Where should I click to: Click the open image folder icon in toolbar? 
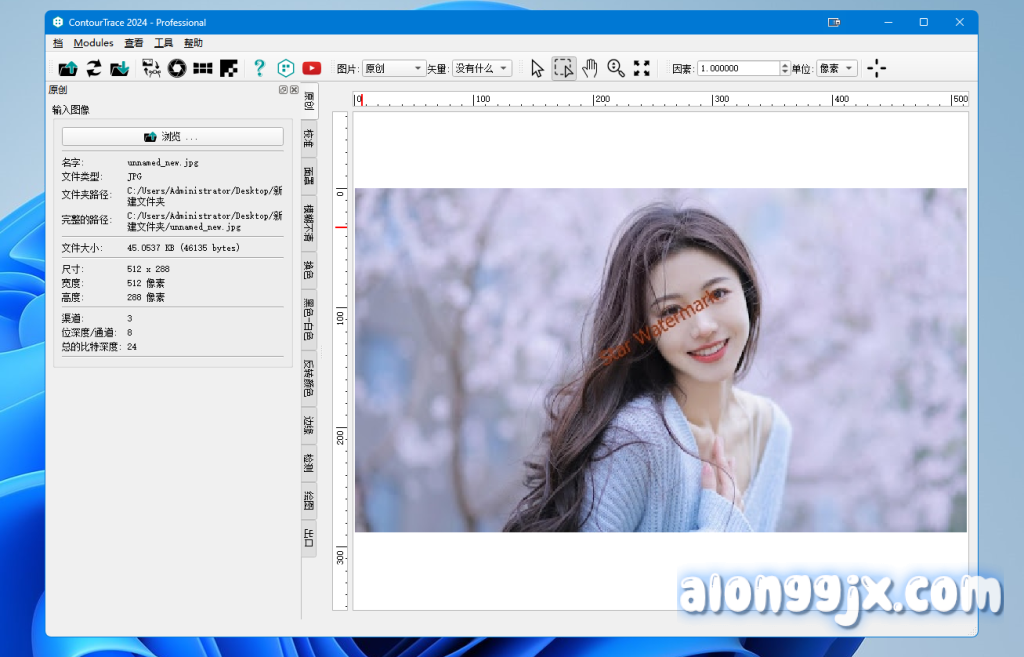68,68
